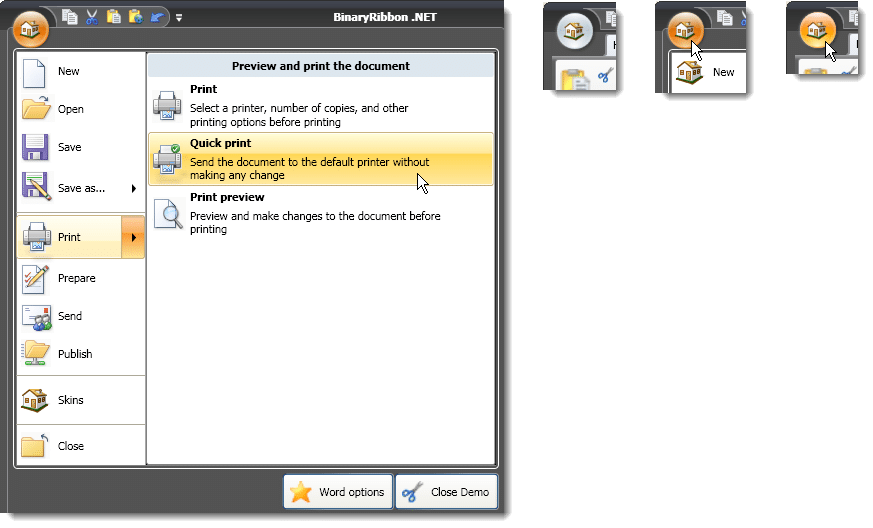Choose Open with the folder icon

81,109
